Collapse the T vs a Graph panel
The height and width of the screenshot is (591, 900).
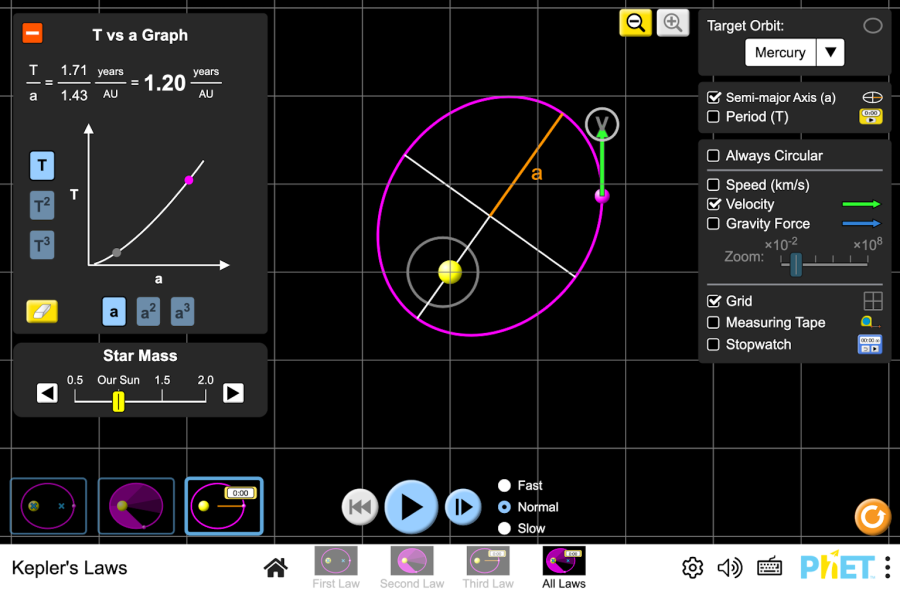[32, 34]
